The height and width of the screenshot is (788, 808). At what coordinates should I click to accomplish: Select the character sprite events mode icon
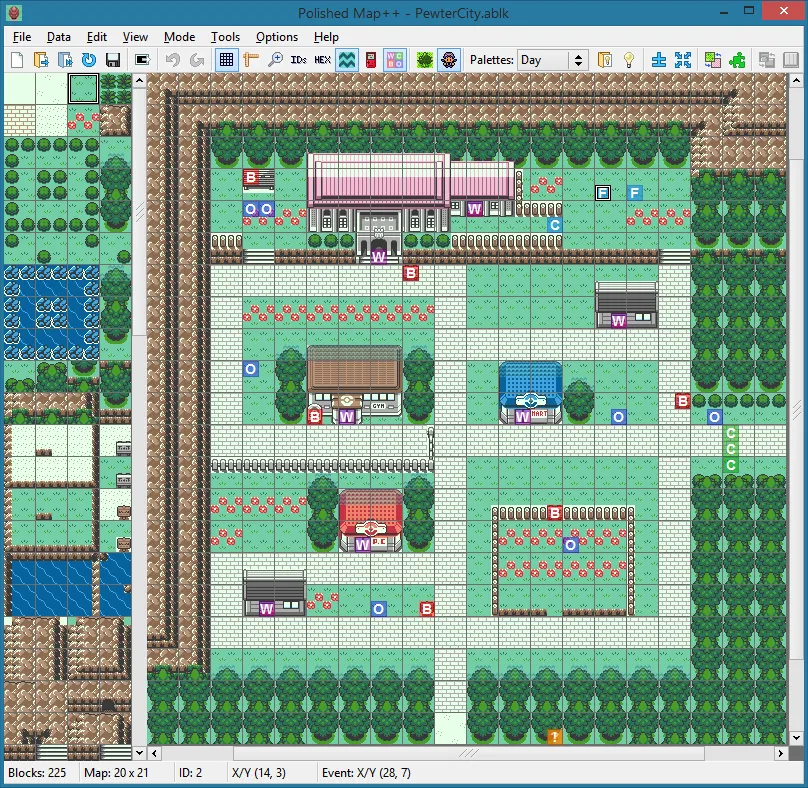pos(449,60)
